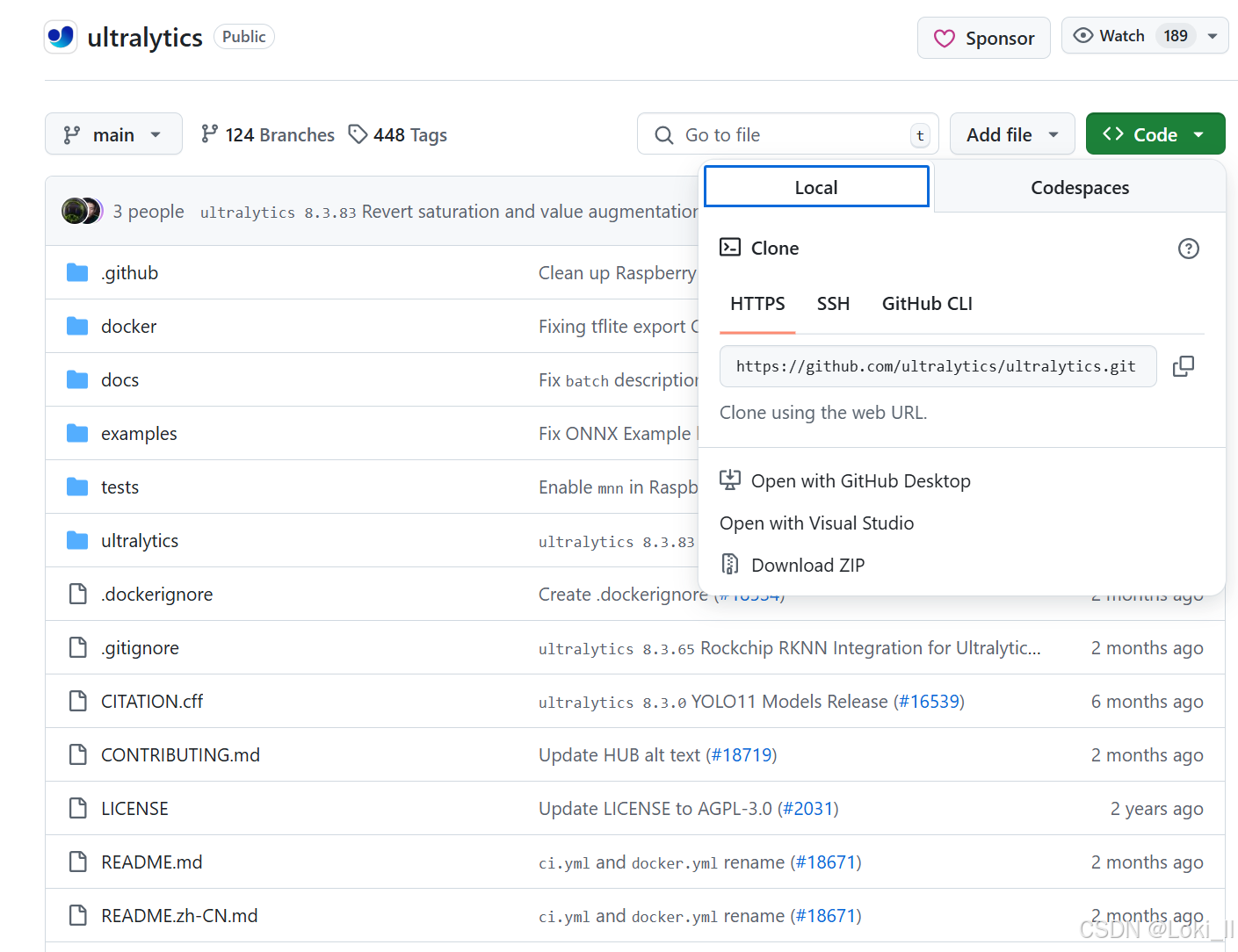Open the Add file dropdown

[1012, 134]
